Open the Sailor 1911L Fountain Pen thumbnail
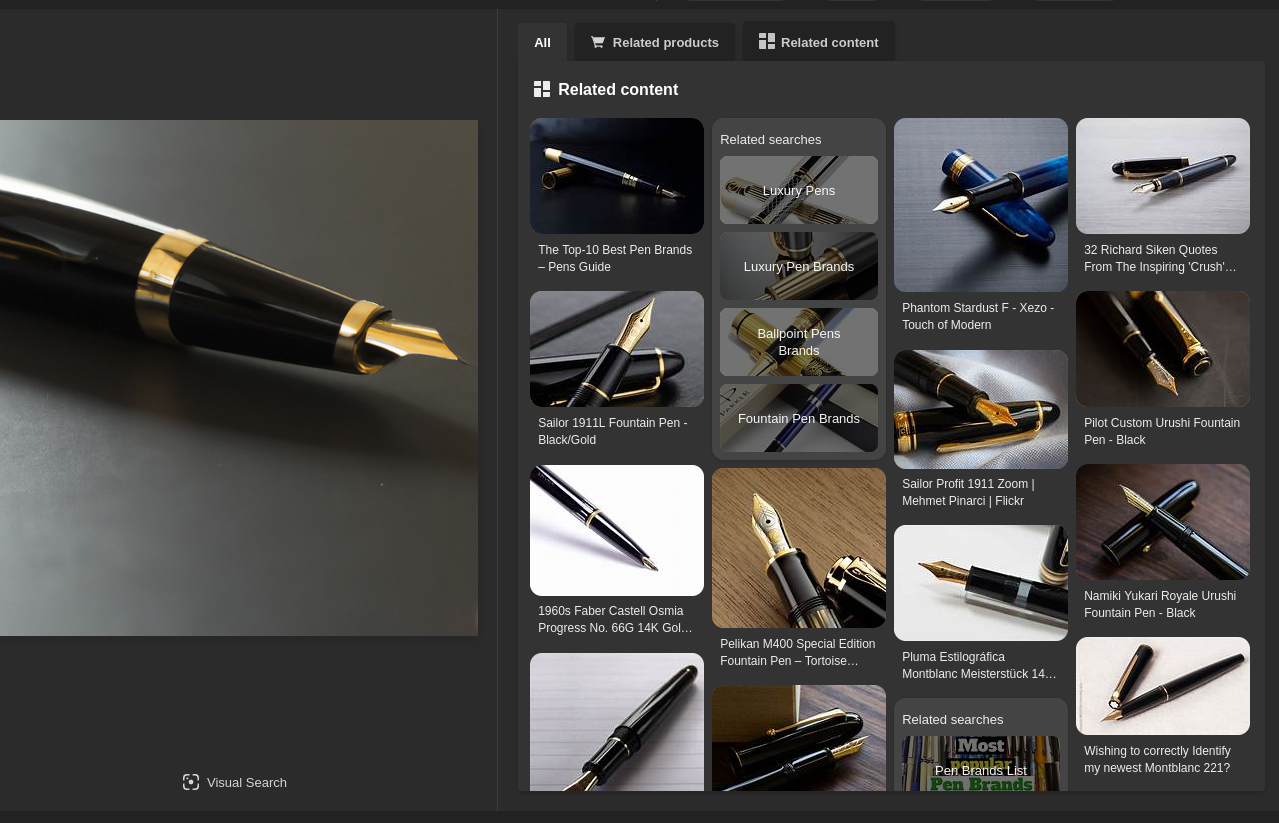The width and height of the screenshot is (1279, 823). tap(617, 349)
